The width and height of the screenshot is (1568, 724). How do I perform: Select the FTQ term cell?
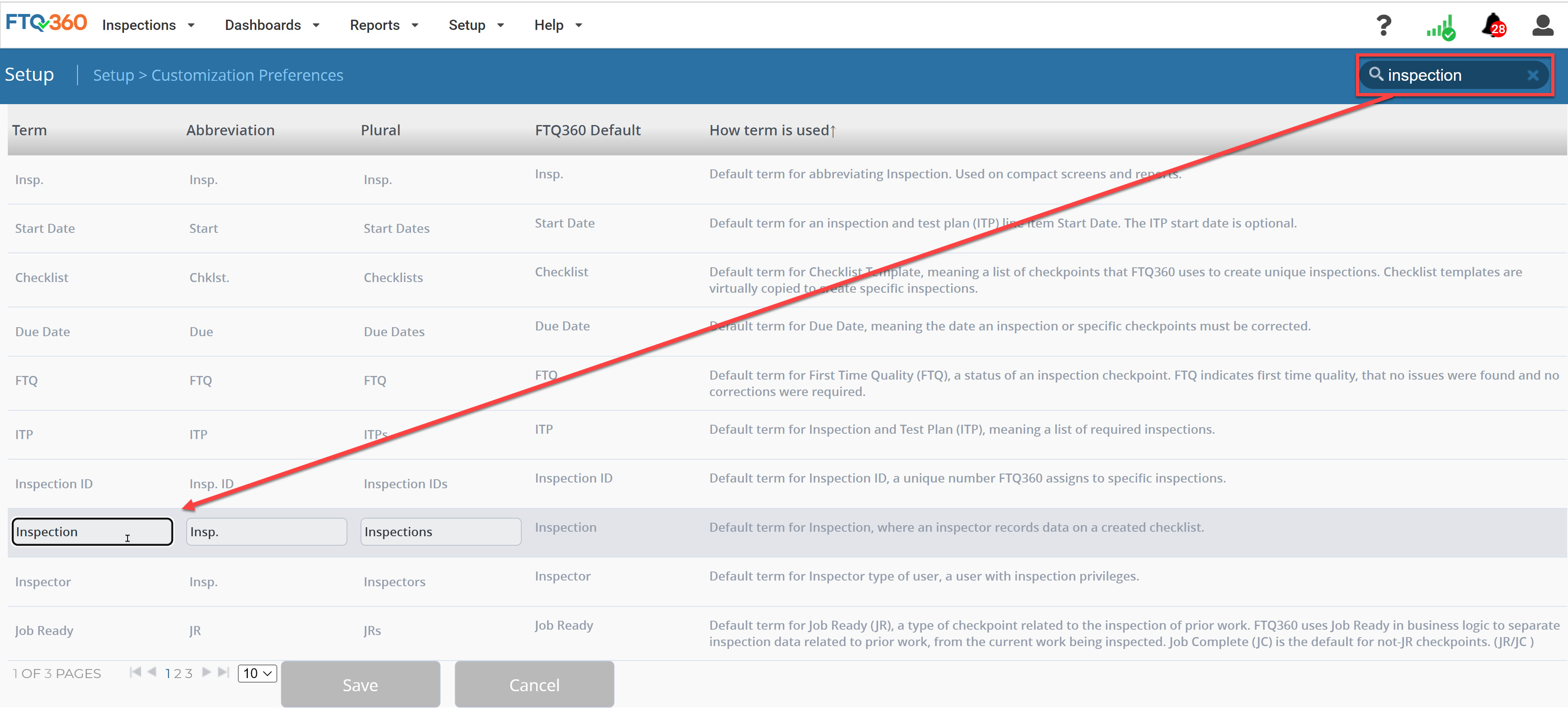(x=26, y=380)
